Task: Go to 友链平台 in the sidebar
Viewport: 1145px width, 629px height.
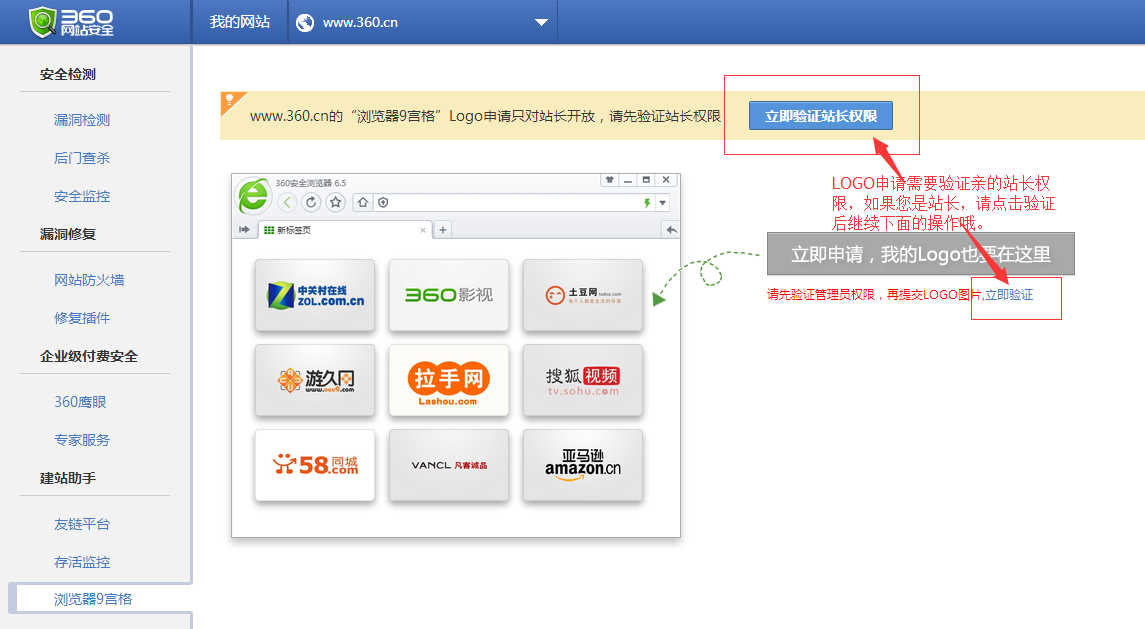Action: tap(82, 524)
